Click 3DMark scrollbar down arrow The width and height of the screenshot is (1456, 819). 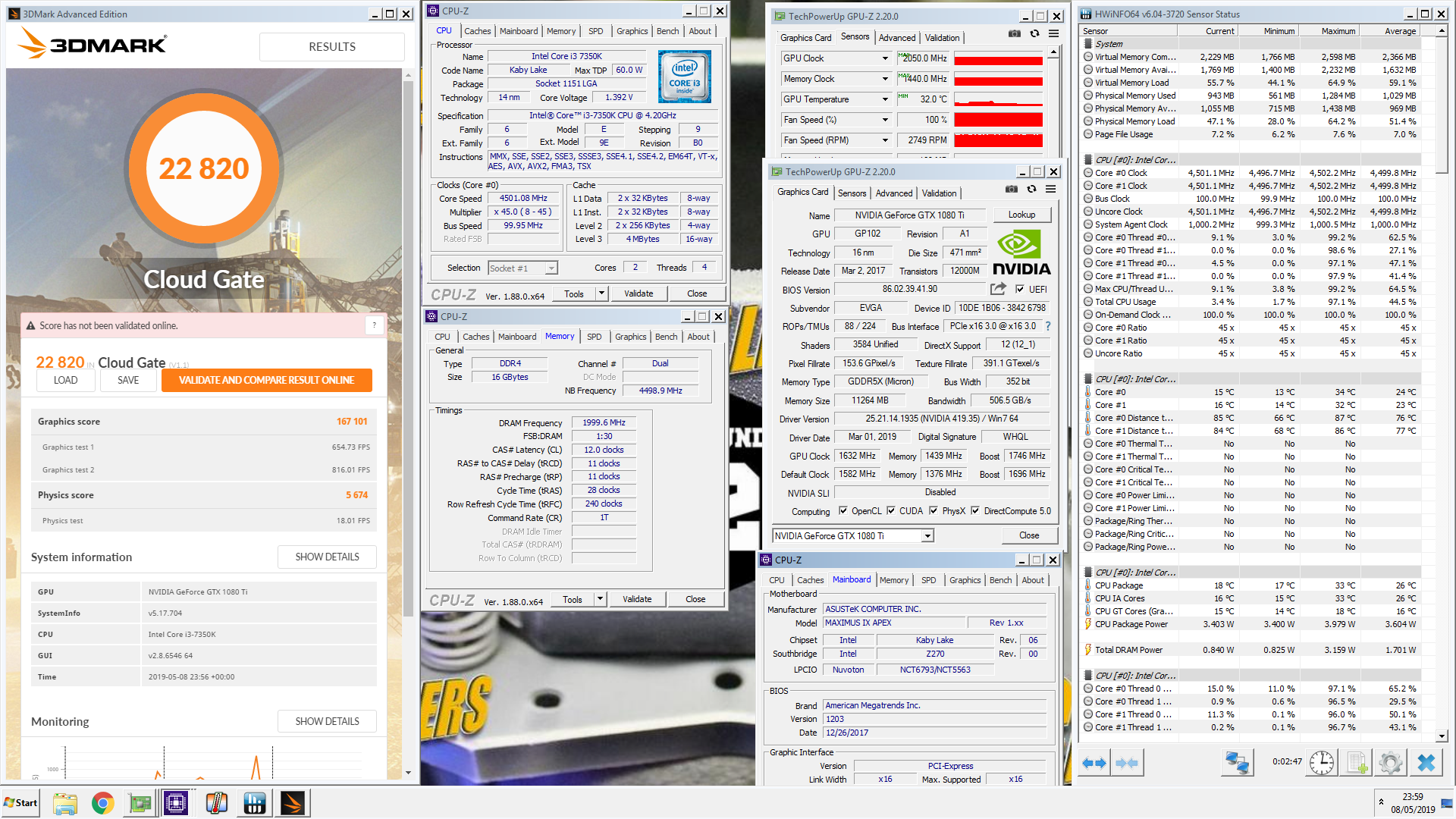point(408,773)
